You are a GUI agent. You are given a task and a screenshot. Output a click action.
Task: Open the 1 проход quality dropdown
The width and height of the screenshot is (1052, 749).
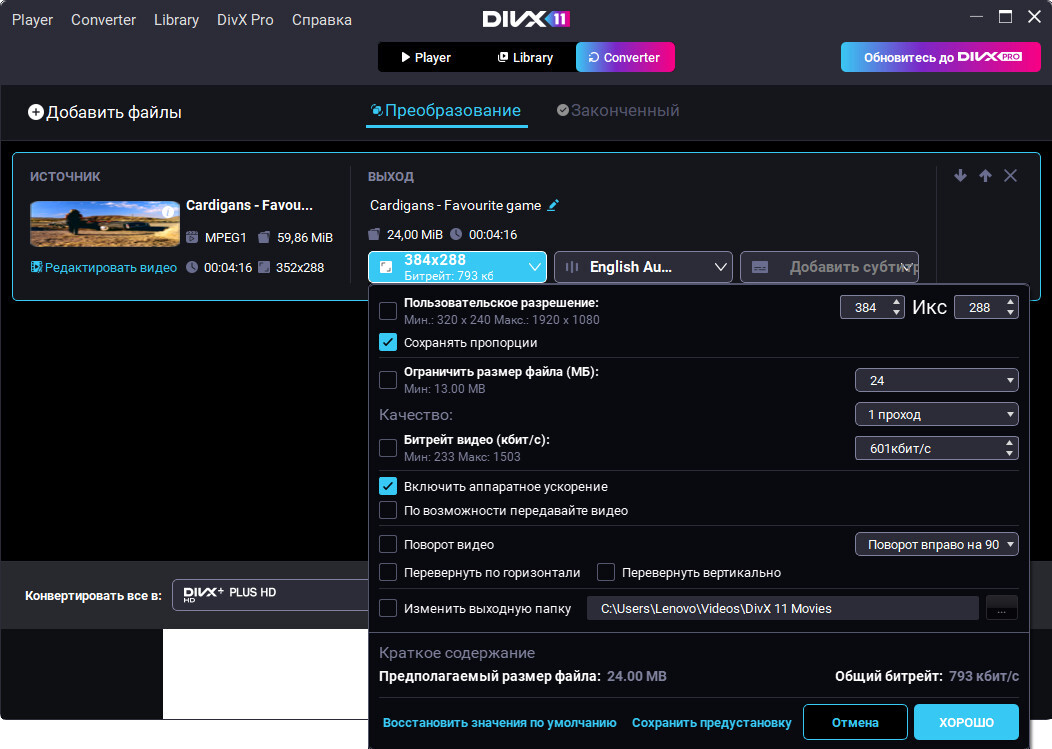pos(937,414)
